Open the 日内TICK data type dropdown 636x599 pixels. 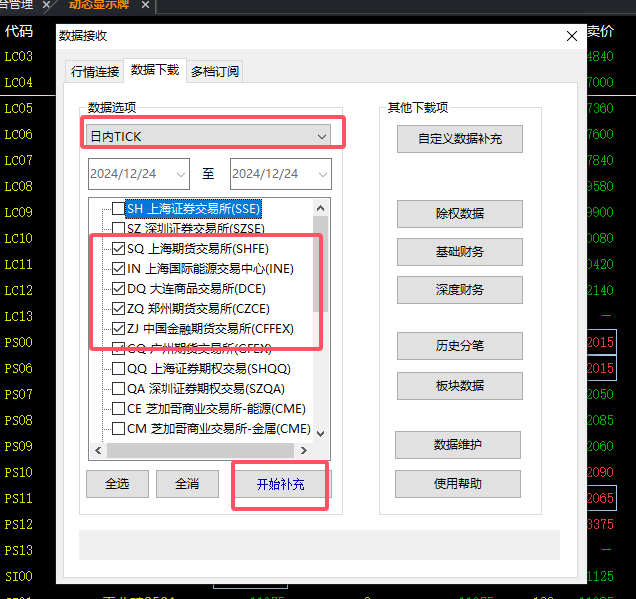click(x=208, y=136)
